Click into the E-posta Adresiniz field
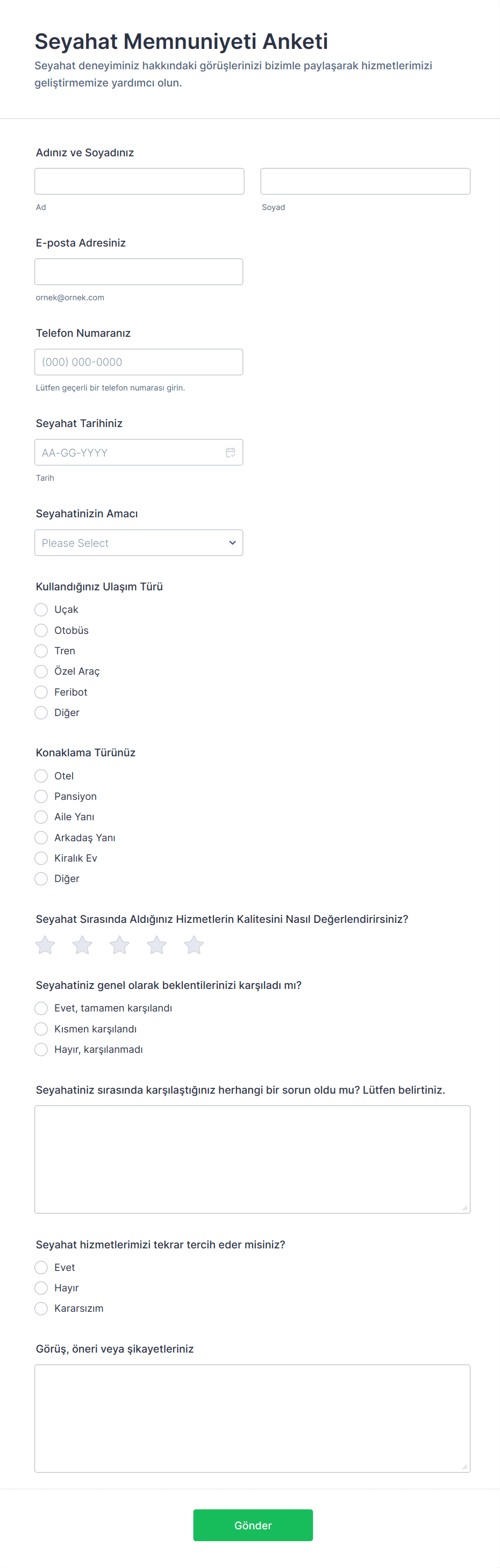Screen dimensions: 500x1568 click(139, 271)
